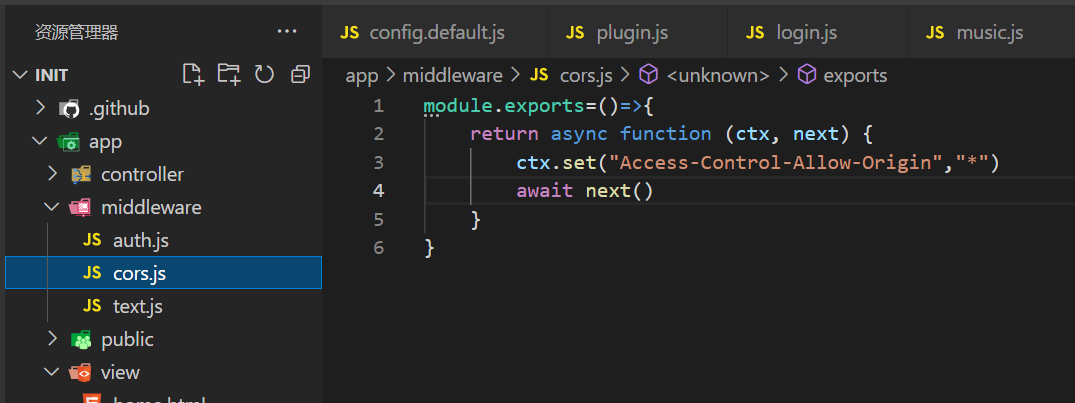Click the New Folder icon in explorer header
The image size is (1075, 403).
[x=229, y=74]
